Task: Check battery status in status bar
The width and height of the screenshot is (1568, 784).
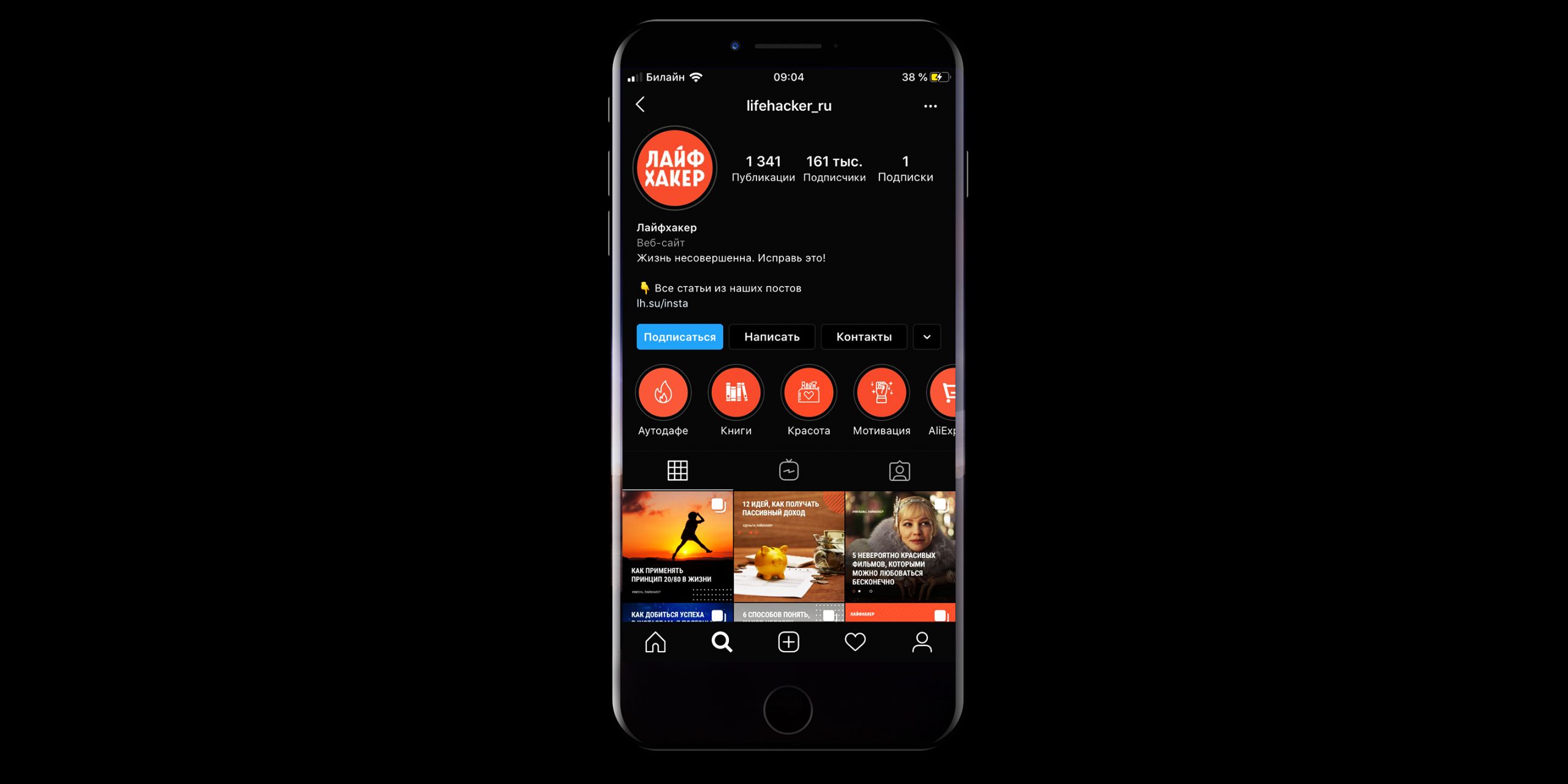Action: coord(921,77)
